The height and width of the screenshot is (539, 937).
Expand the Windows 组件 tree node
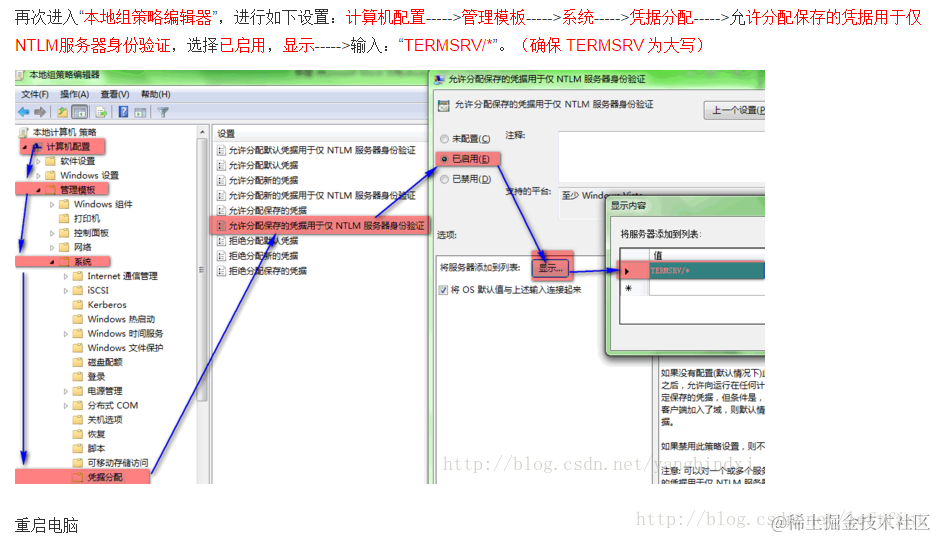52,204
